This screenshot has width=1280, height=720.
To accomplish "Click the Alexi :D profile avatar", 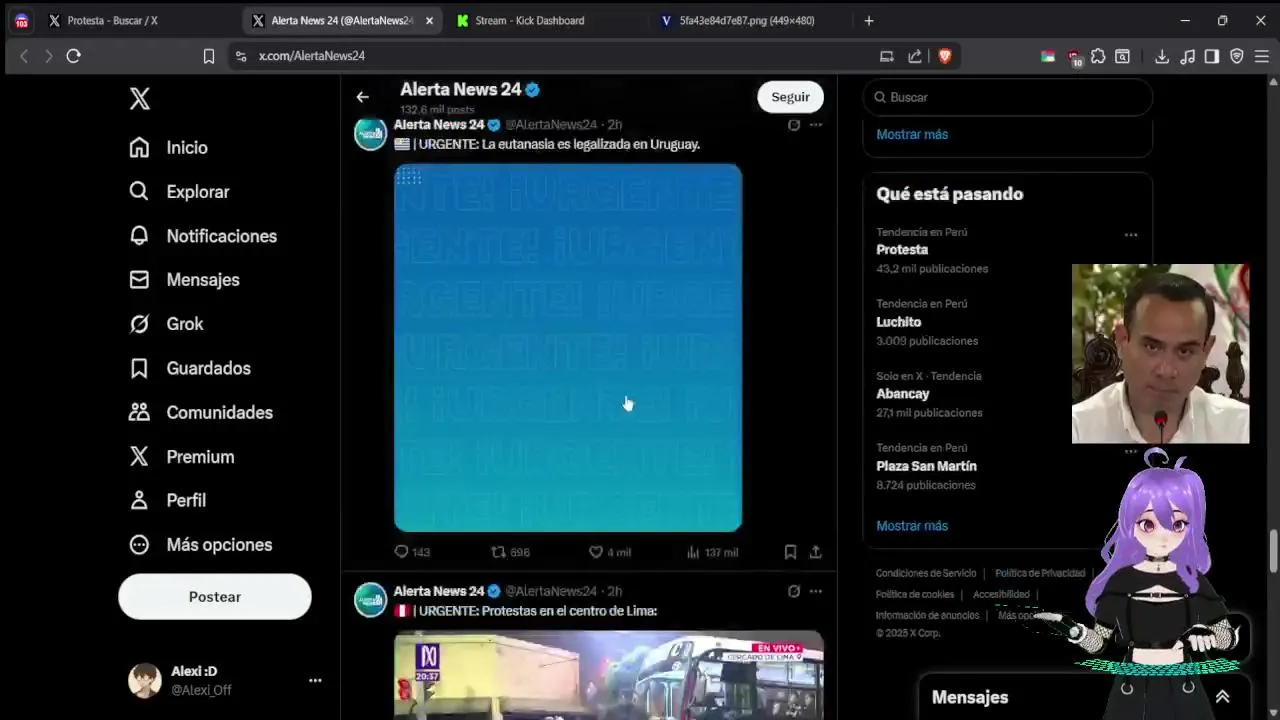I will [x=145, y=680].
